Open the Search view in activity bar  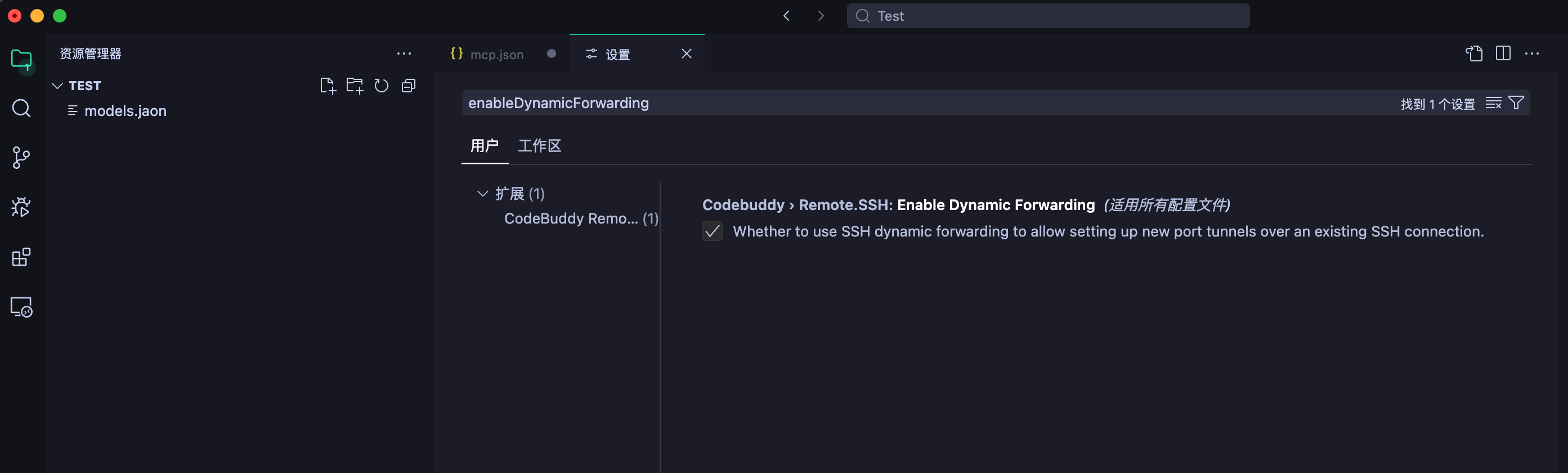coord(21,108)
